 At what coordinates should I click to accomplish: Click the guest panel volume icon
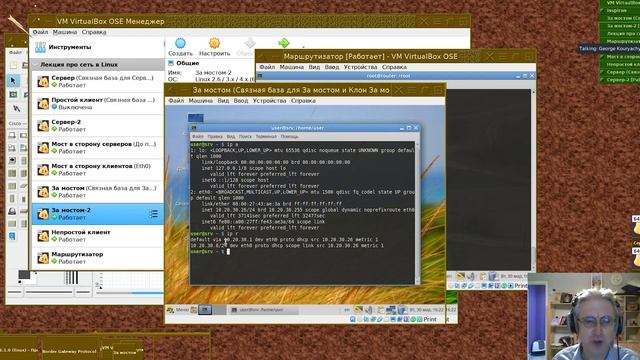tap(368, 310)
